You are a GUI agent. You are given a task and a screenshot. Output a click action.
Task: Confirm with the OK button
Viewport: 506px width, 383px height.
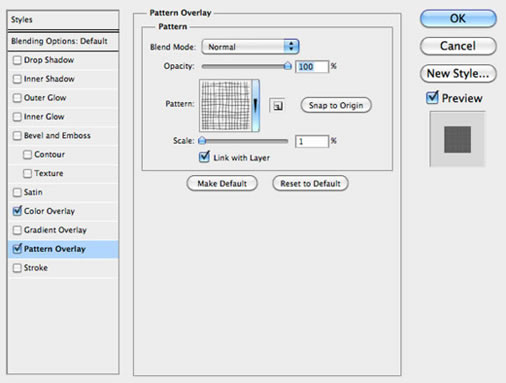458,19
